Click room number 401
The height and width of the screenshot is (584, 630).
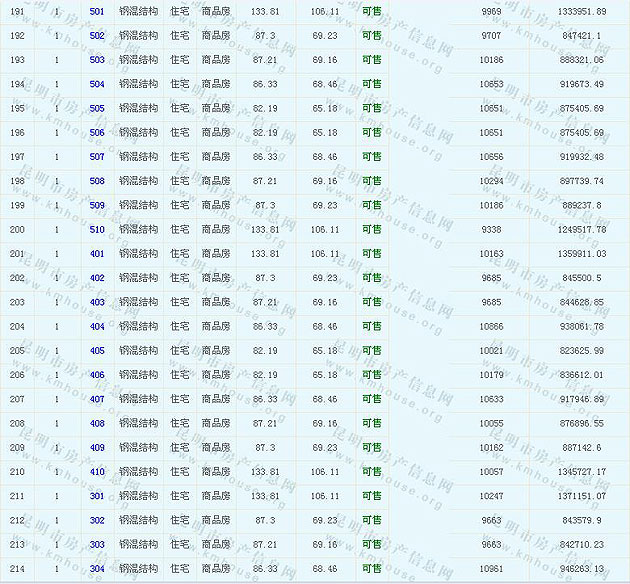[96, 254]
